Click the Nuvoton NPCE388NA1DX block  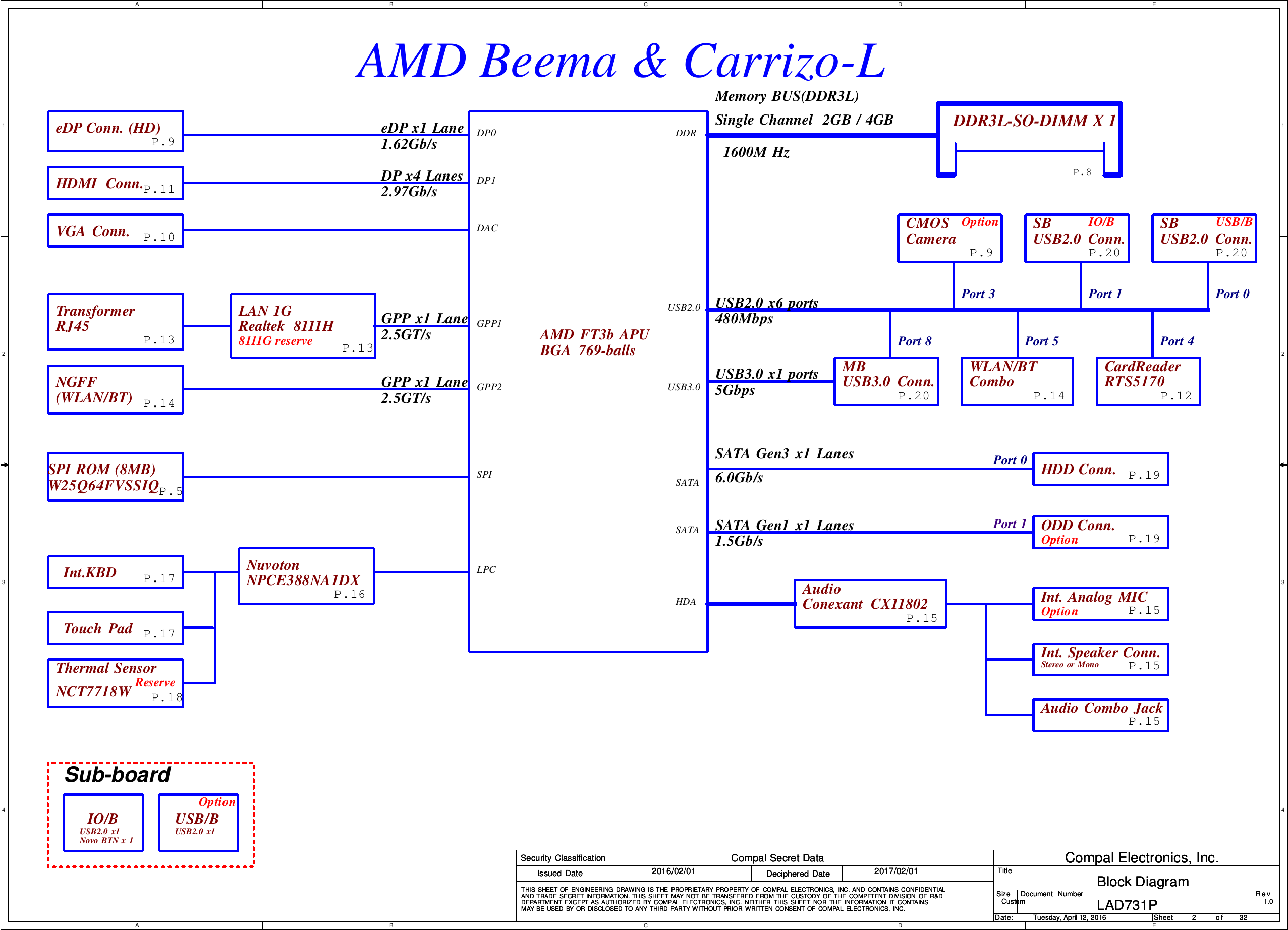pos(306,576)
